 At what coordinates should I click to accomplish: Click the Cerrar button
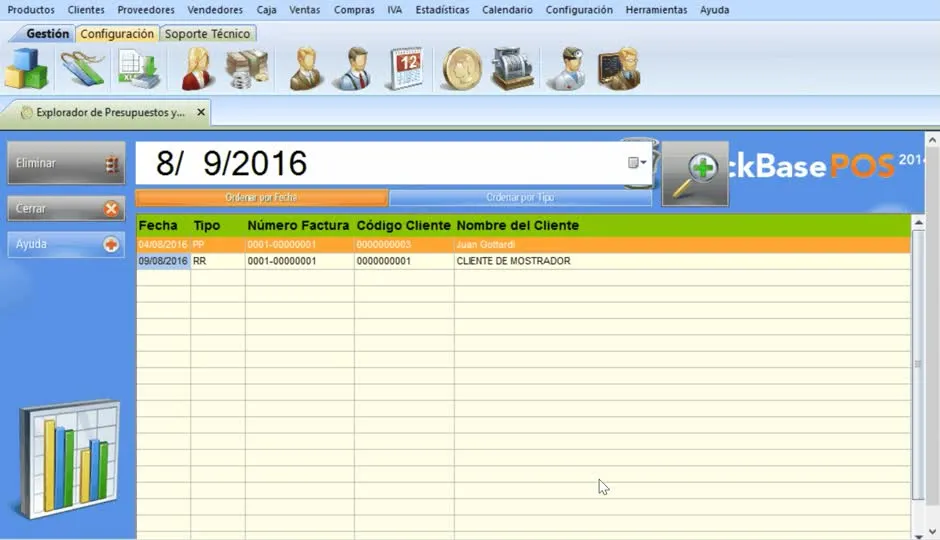click(x=67, y=209)
